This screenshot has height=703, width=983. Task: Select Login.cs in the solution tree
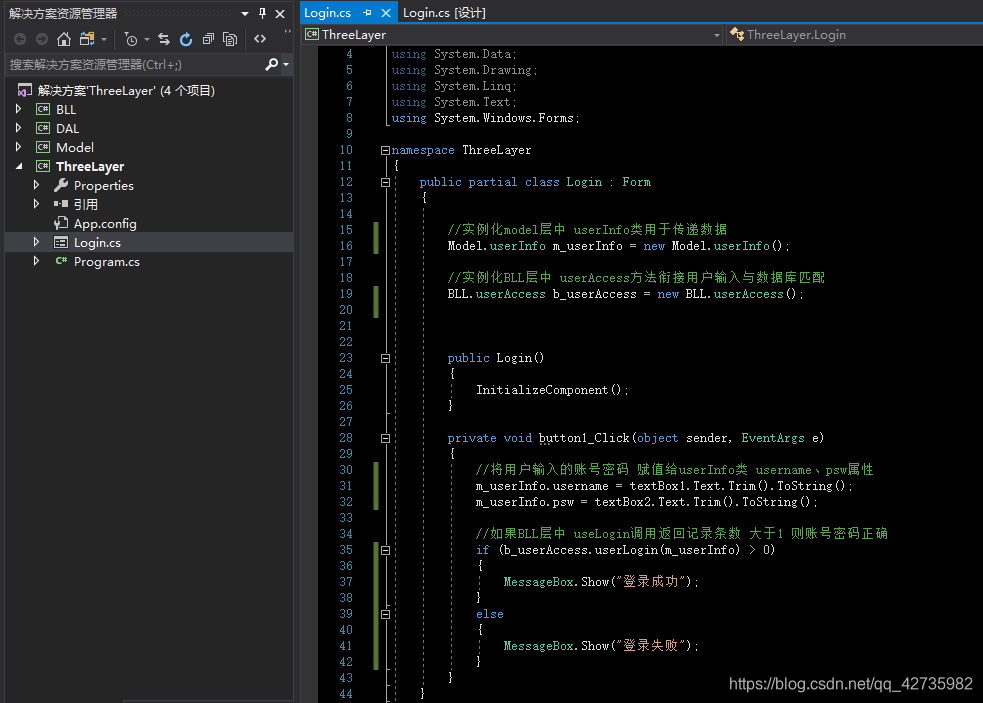pos(97,243)
